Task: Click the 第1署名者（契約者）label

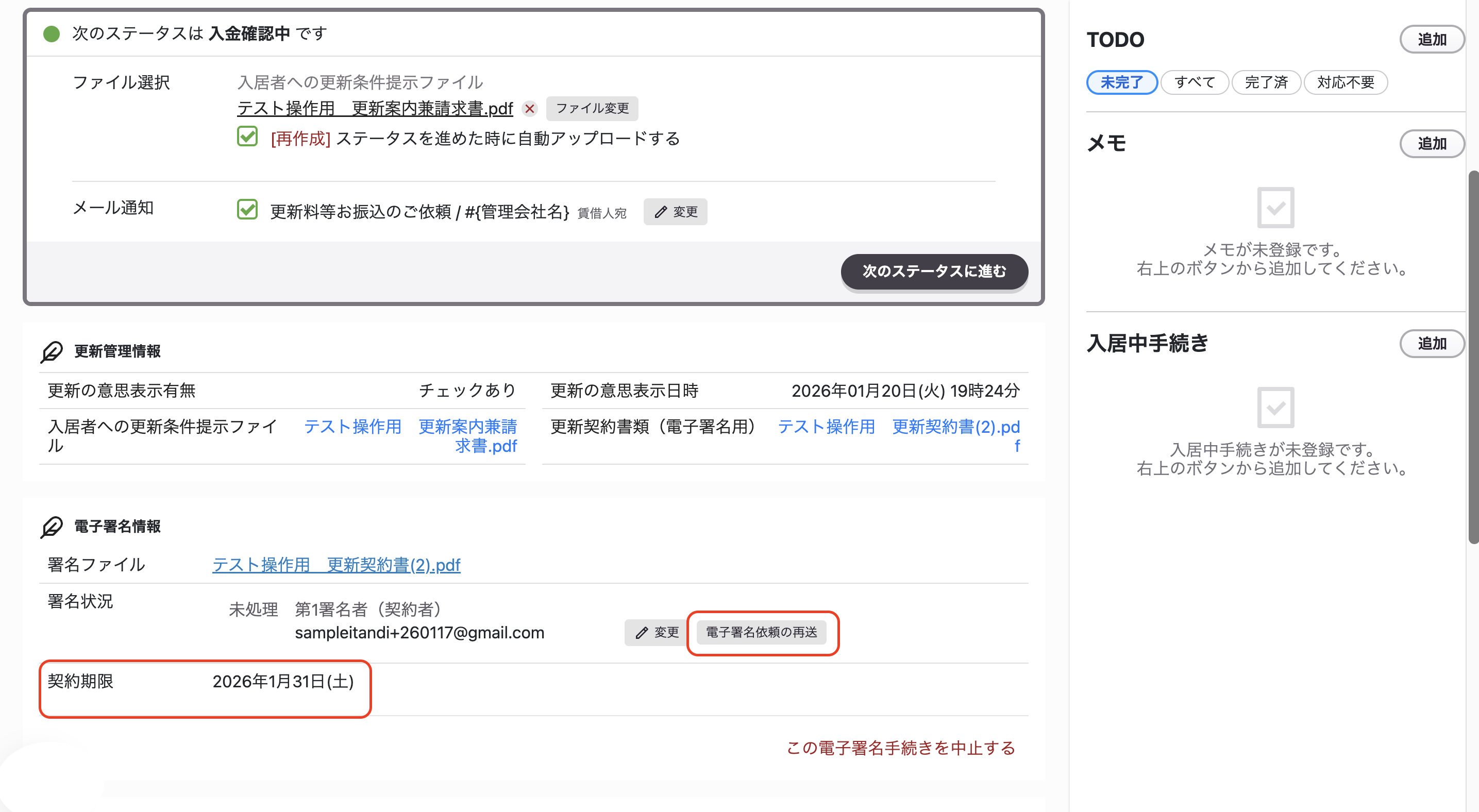Action: [367, 610]
